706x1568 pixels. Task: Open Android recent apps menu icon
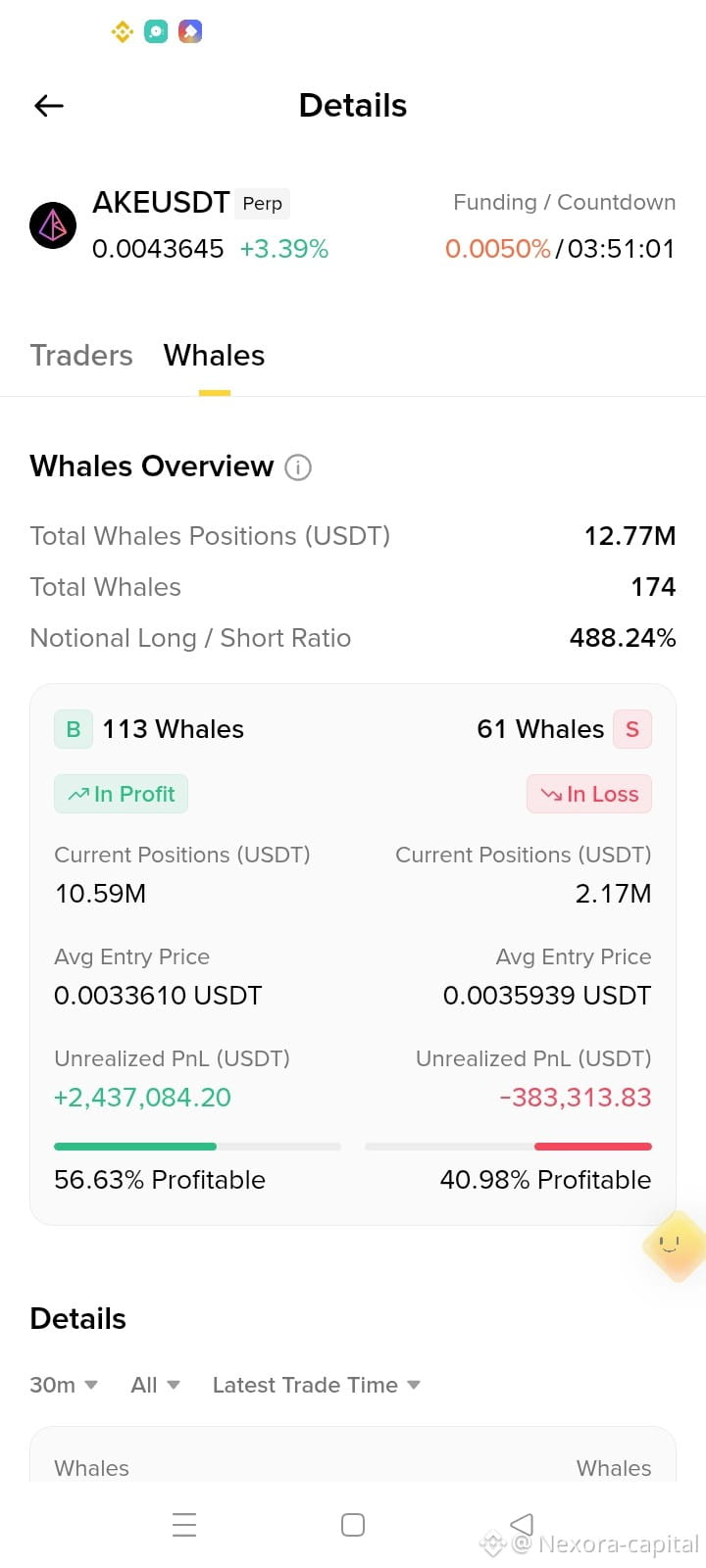point(184,1525)
